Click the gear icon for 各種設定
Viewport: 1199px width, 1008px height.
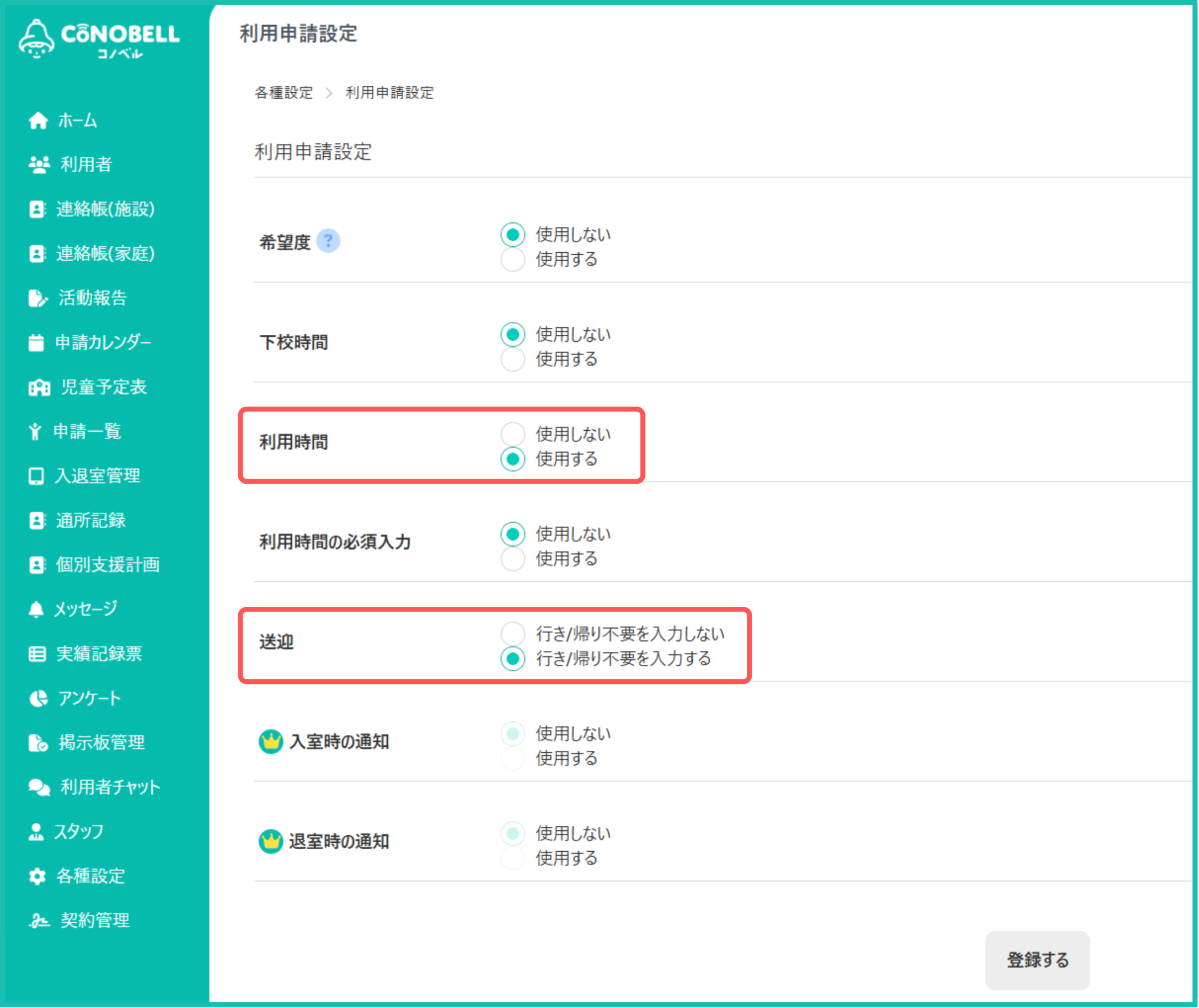[x=37, y=876]
